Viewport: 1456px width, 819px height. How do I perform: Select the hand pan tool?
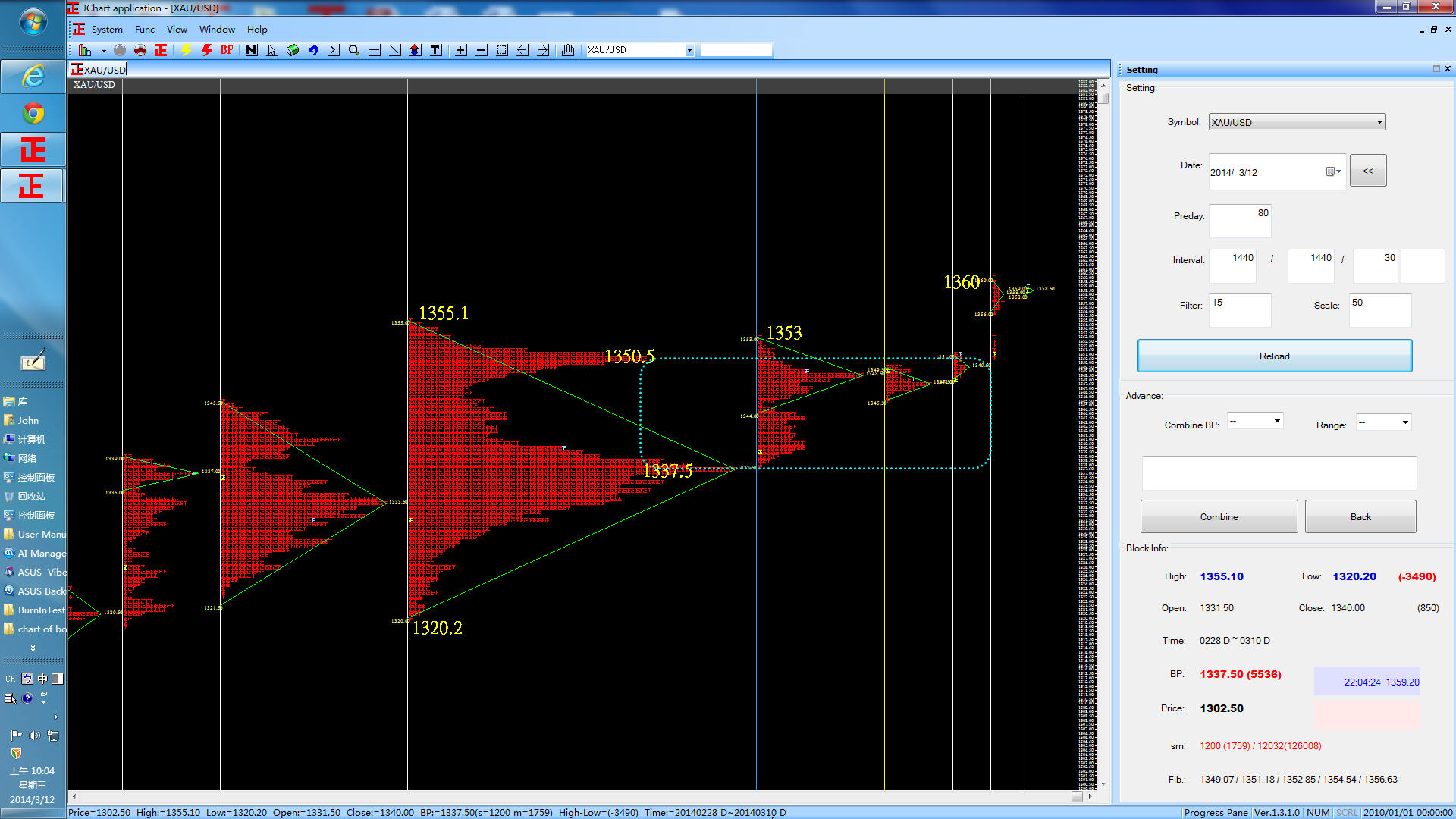568,50
